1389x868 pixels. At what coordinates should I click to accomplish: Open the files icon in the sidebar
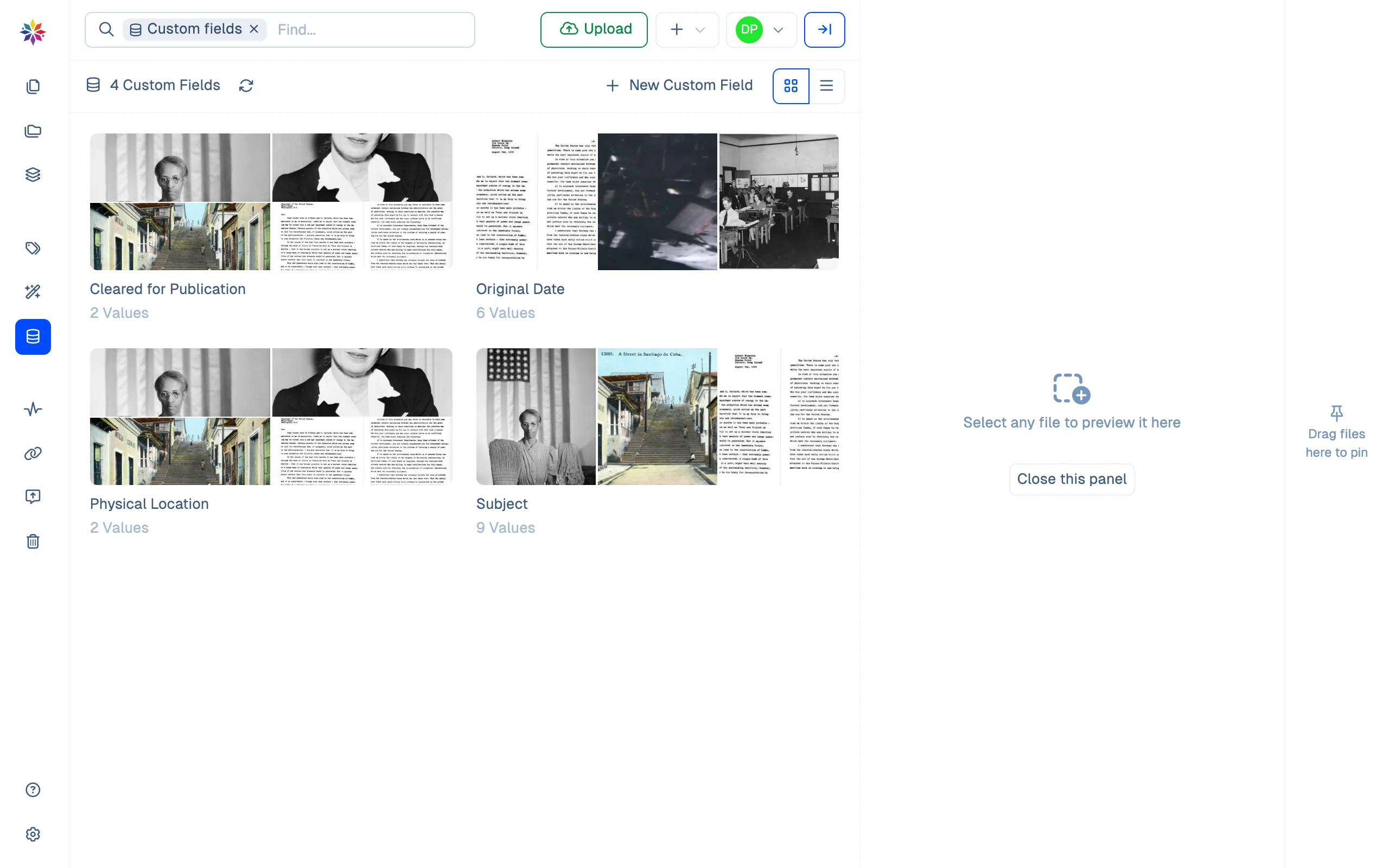33,87
